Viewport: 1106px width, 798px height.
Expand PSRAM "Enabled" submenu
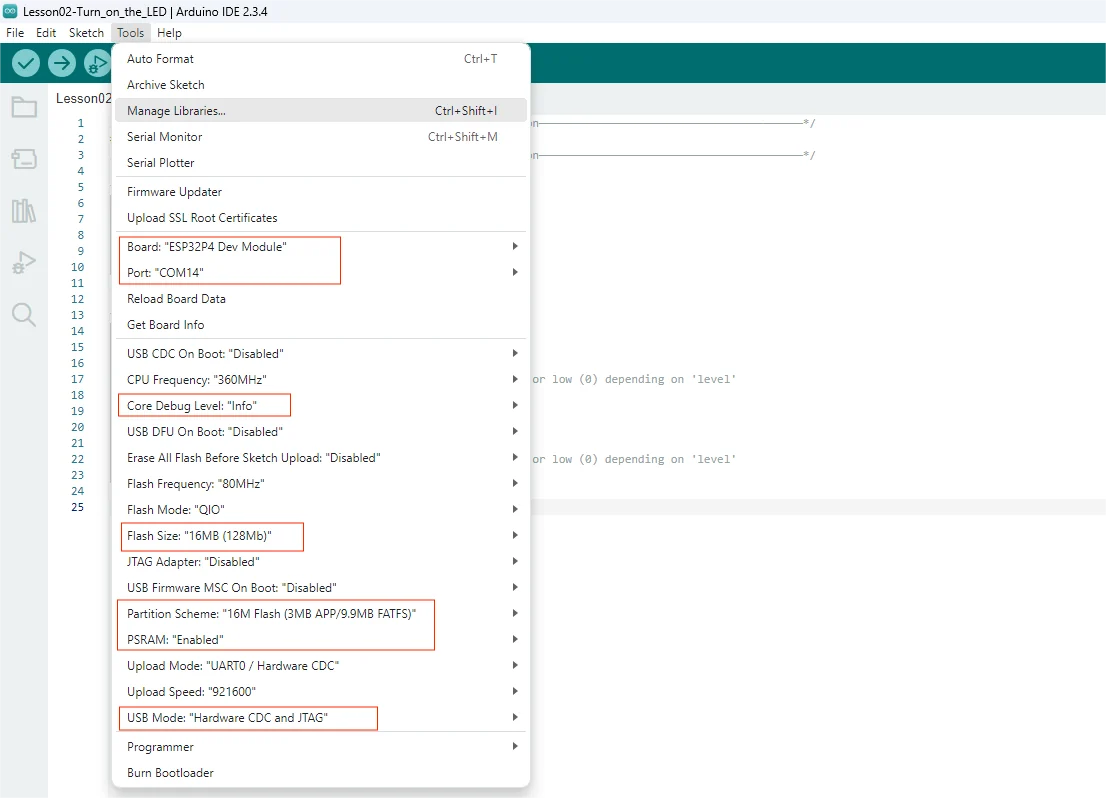pyautogui.click(x=321, y=640)
